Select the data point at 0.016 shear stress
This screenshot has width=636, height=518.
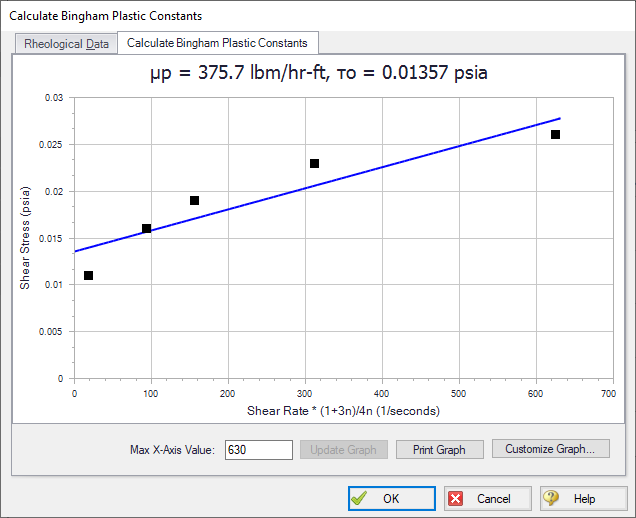(x=147, y=228)
